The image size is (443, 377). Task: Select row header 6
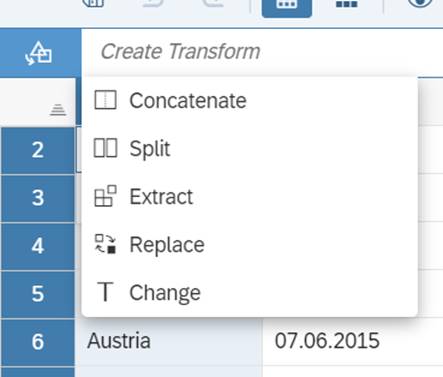pyautogui.click(x=38, y=342)
